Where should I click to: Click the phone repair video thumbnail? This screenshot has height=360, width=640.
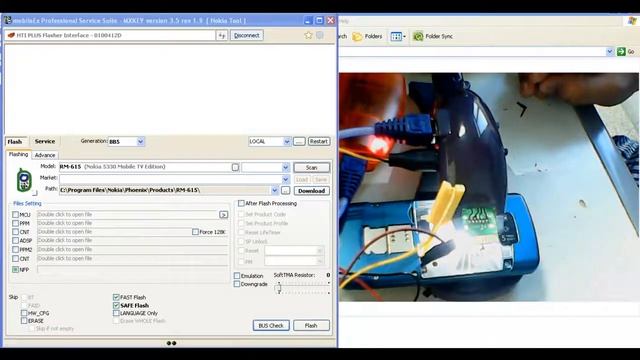pos(489,187)
